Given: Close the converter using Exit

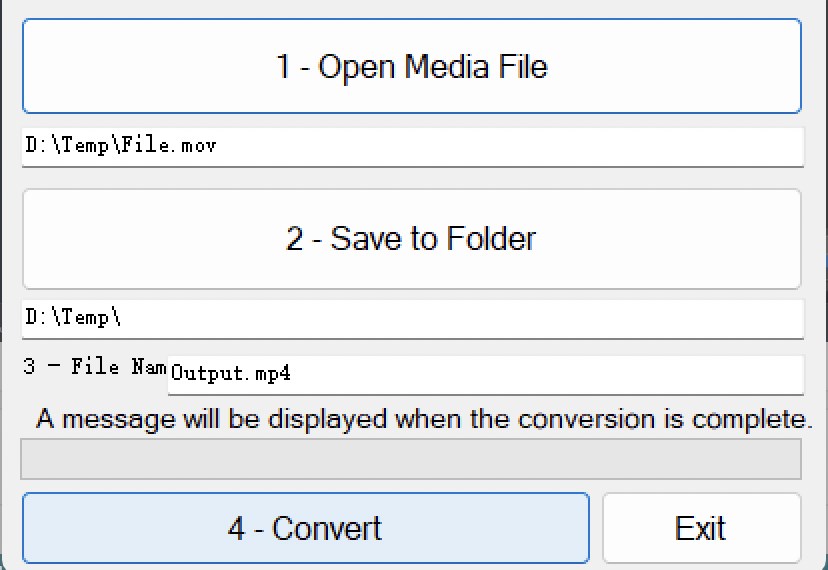Looking at the screenshot, I should [x=701, y=527].
